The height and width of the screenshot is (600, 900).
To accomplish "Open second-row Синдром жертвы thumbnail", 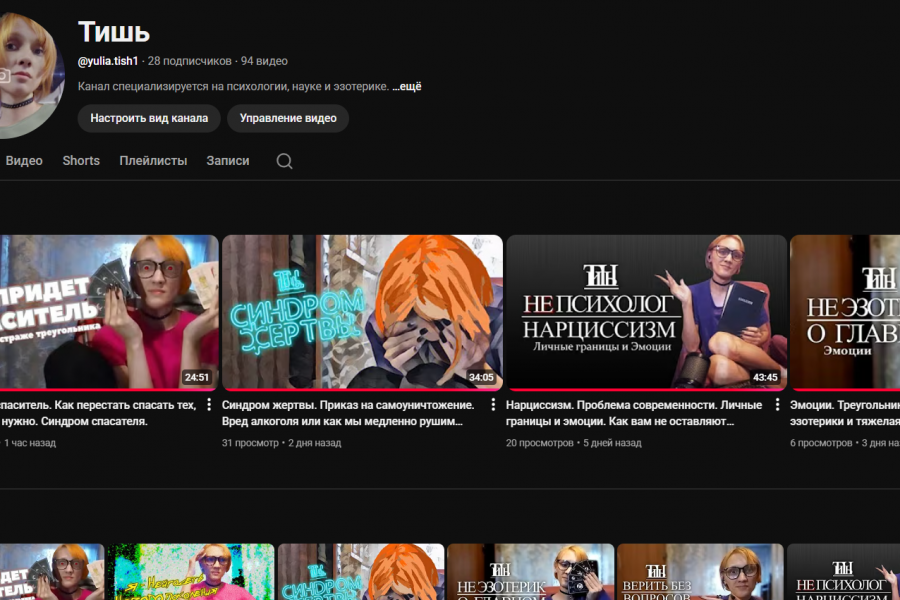I will pyautogui.click(x=361, y=572).
